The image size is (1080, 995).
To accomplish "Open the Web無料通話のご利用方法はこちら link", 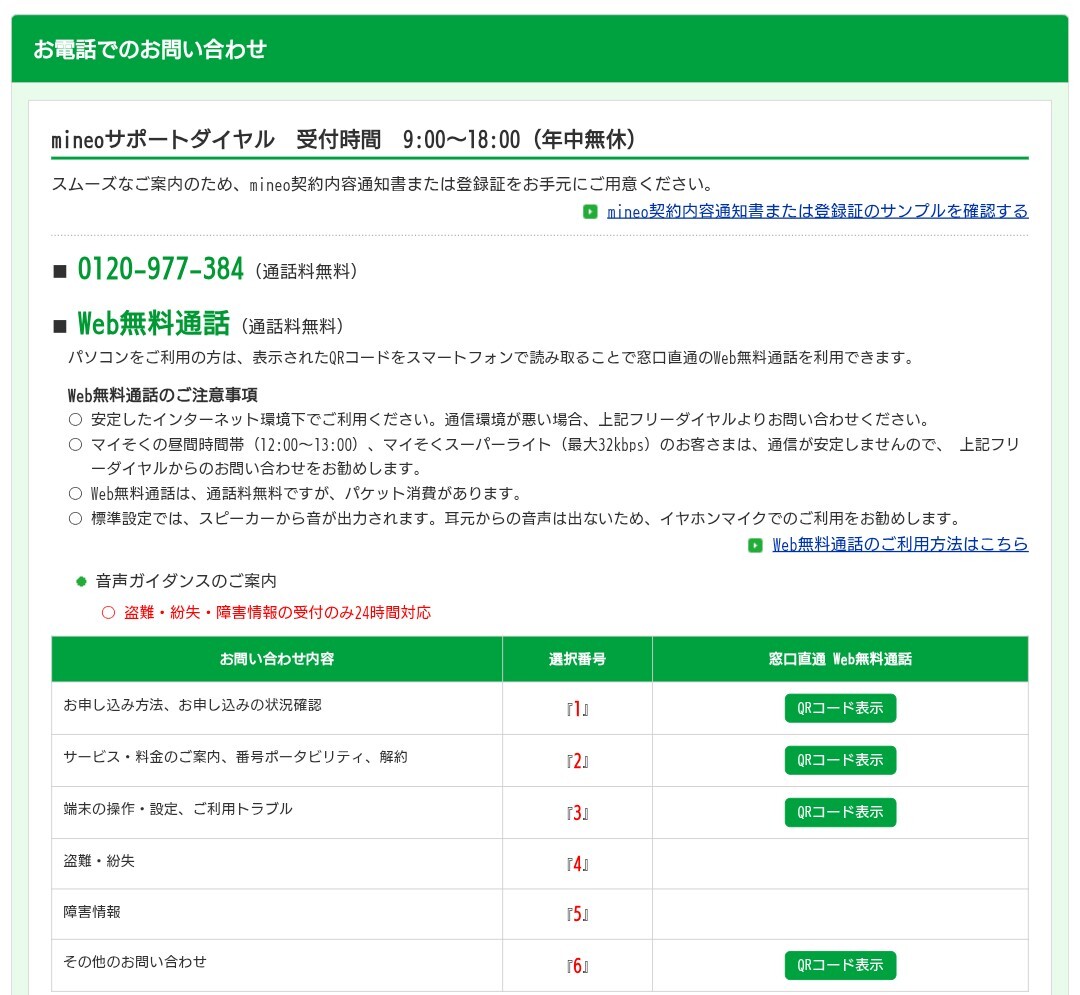I will [900, 545].
